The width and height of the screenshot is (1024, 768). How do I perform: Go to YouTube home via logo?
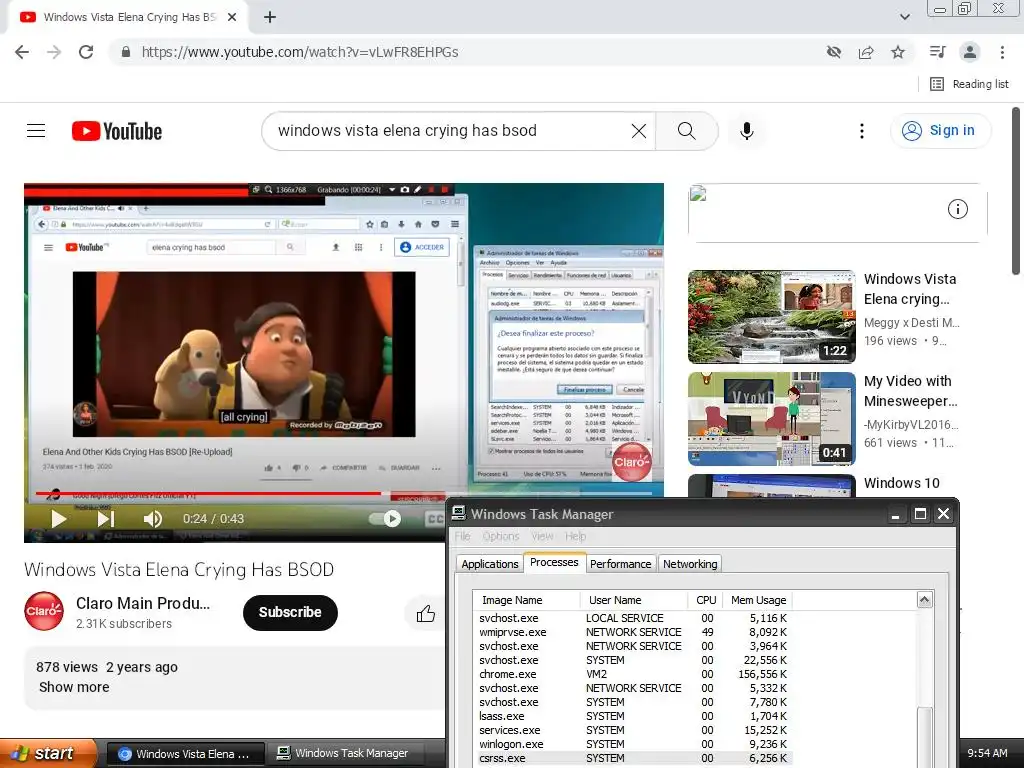pos(117,131)
